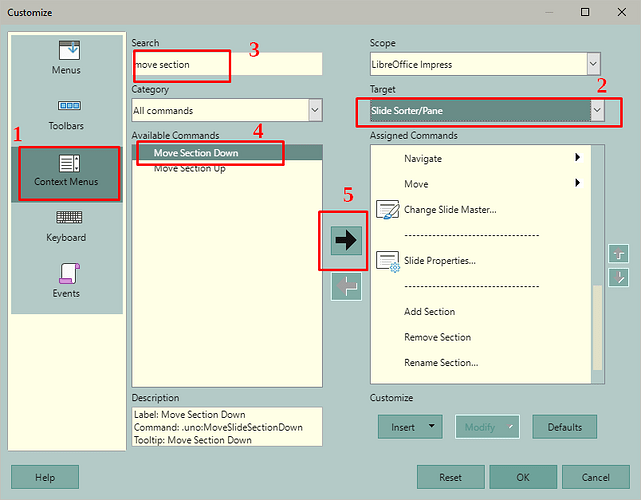This screenshot has height=500, width=641.
Task: Open the Target Slide Sorter/Pane dropdown
Action: coord(487,110)
